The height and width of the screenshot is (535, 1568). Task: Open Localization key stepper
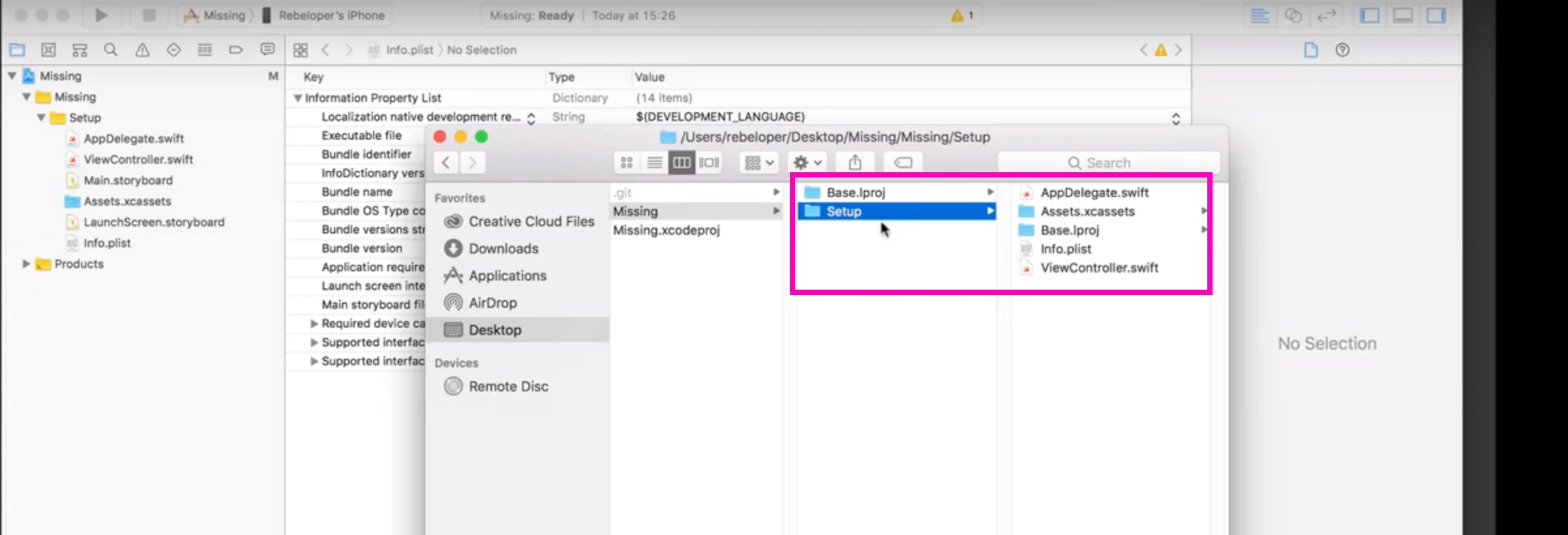pyautogui.click(x=531, y=117)
